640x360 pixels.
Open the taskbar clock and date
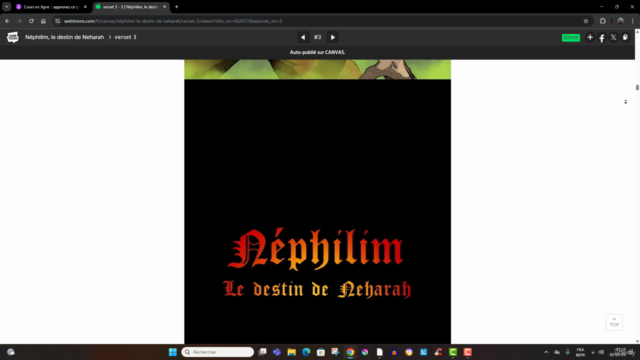point(621,352)
